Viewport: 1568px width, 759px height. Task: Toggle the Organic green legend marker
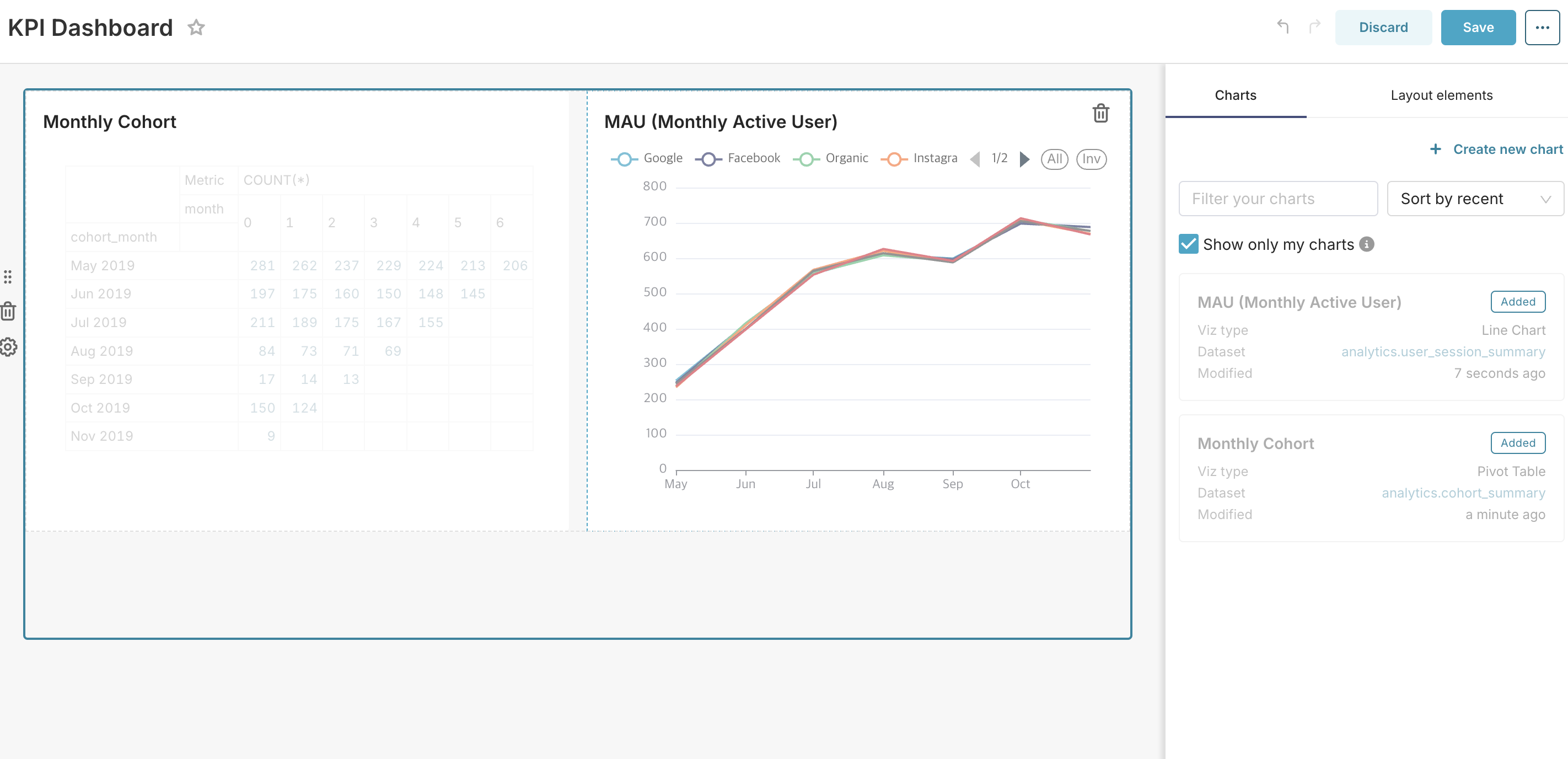click(x=806, y=159)
